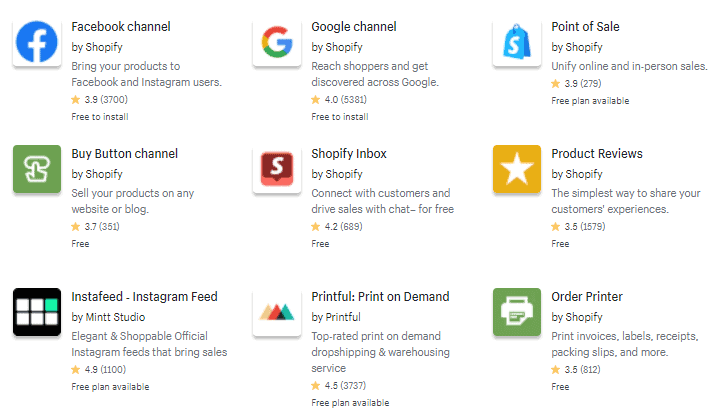
Task: Open the Shopify Inbox heading
Action: pyautogui.click(x=349, y=154)
